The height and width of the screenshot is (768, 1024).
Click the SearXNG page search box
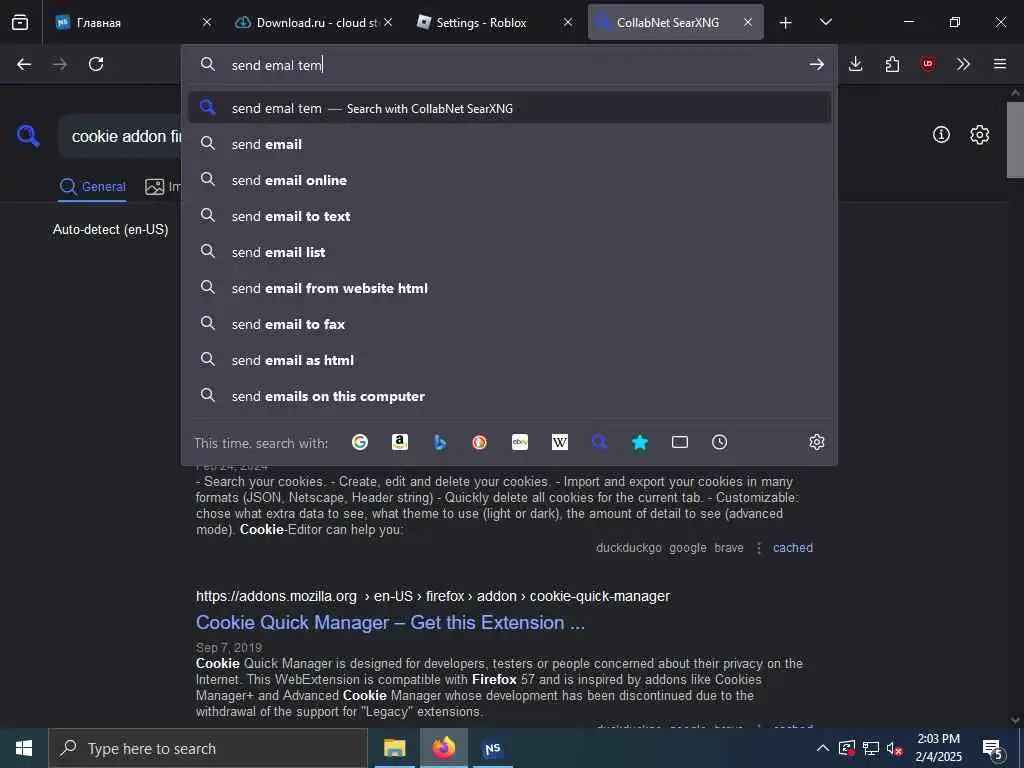click(121, 136)
